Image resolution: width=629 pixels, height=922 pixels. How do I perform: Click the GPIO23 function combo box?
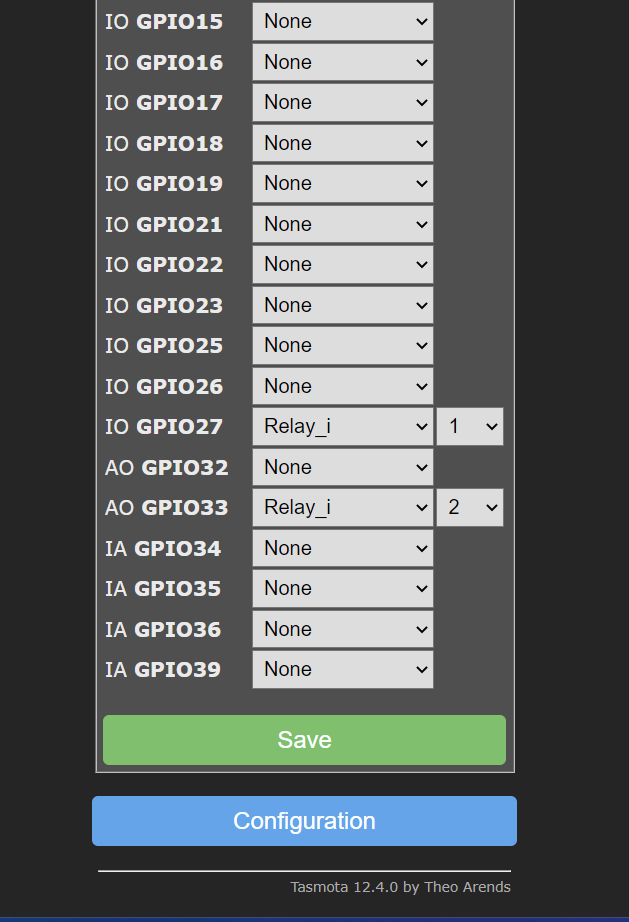[342, 305]
